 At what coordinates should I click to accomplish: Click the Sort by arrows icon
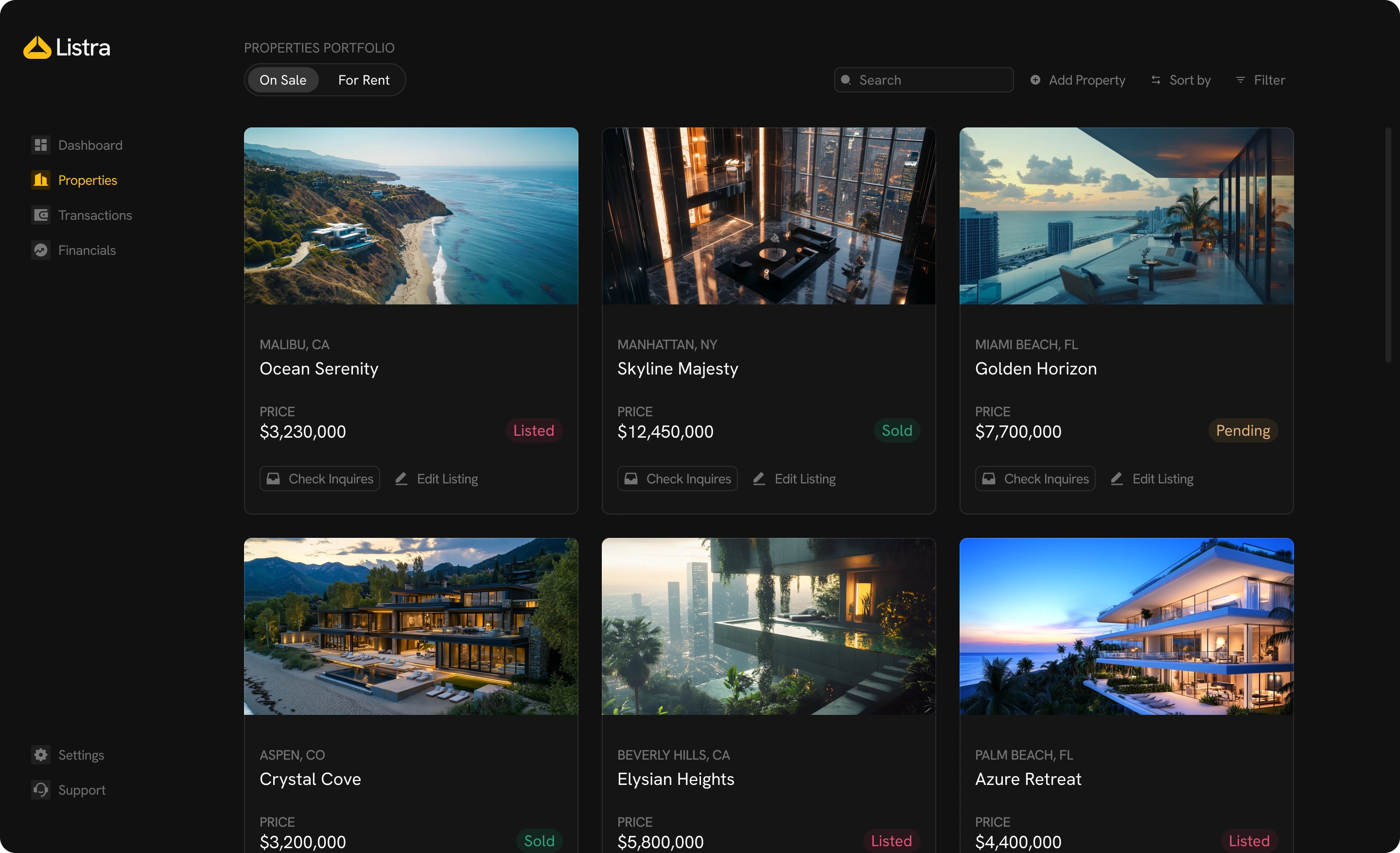coord(1155,80)
